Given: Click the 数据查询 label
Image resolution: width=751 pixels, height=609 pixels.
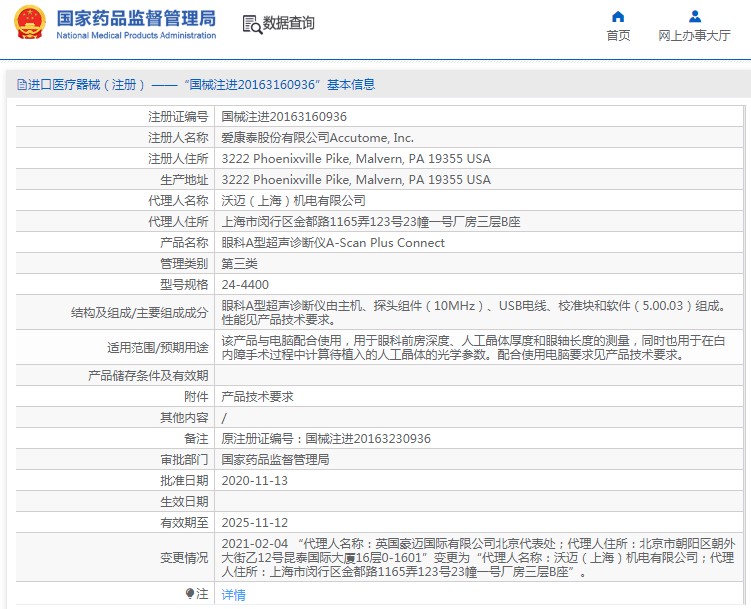Looking at the screenshot, I should pos(288,23).
